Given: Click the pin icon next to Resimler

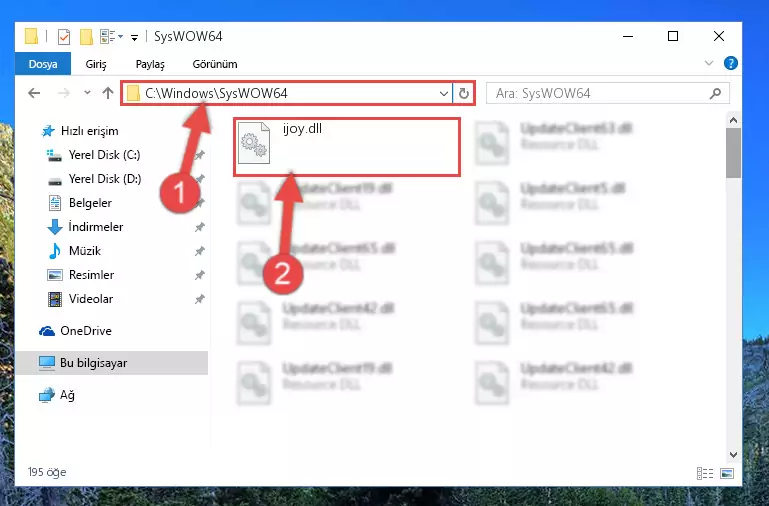Looking at the screenshot, I should pyautogui.click(x=199, y=275).
